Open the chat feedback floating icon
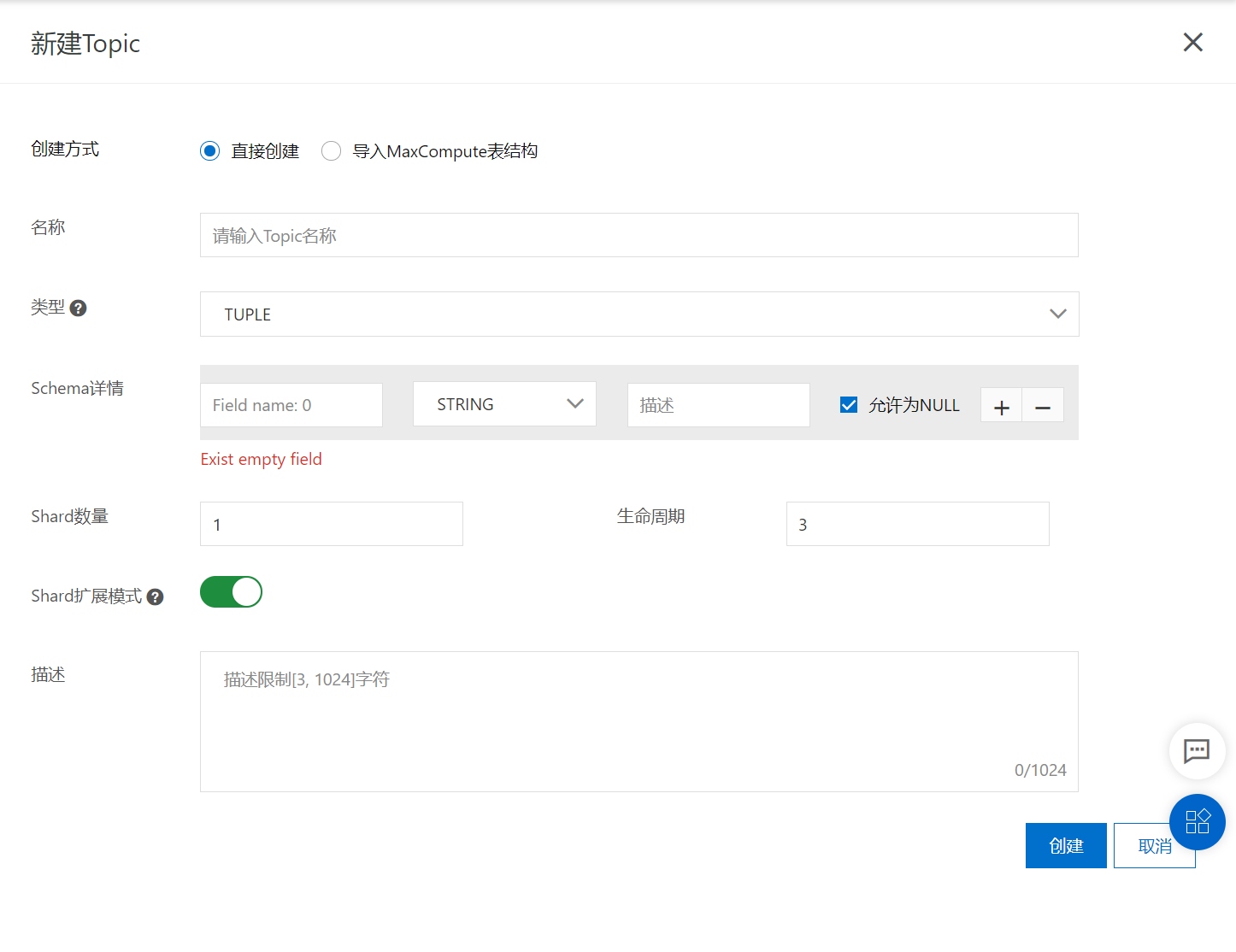The image size is (1236, 952). pyautogui.click(x=1197, y=751)
